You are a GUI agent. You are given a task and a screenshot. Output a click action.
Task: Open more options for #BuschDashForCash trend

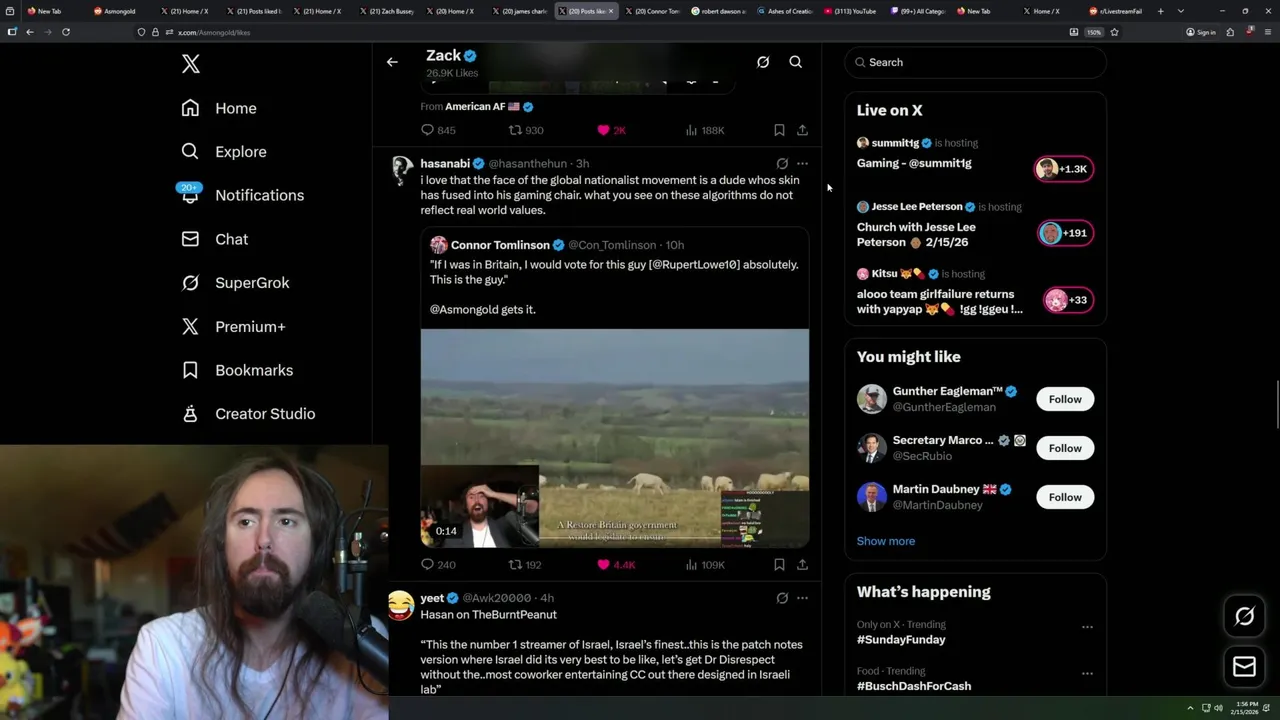coord(1087,674)
